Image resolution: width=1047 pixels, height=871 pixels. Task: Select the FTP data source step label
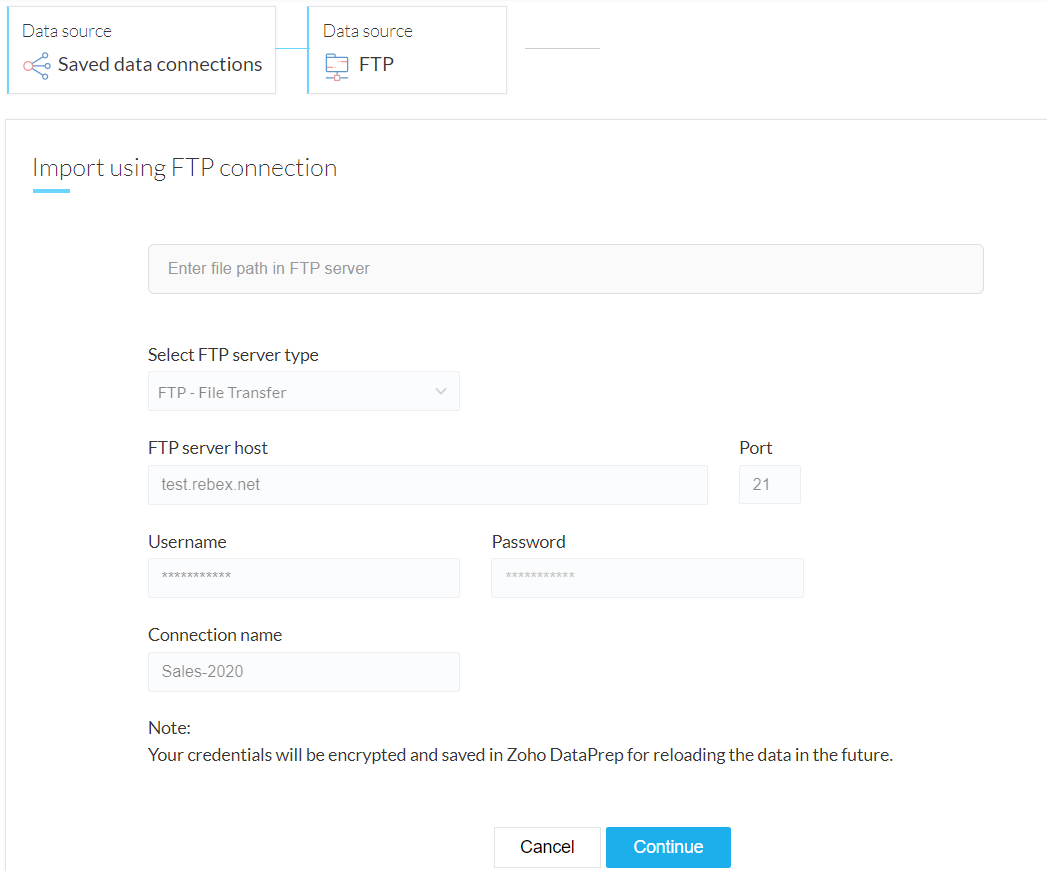coord(377,65)
